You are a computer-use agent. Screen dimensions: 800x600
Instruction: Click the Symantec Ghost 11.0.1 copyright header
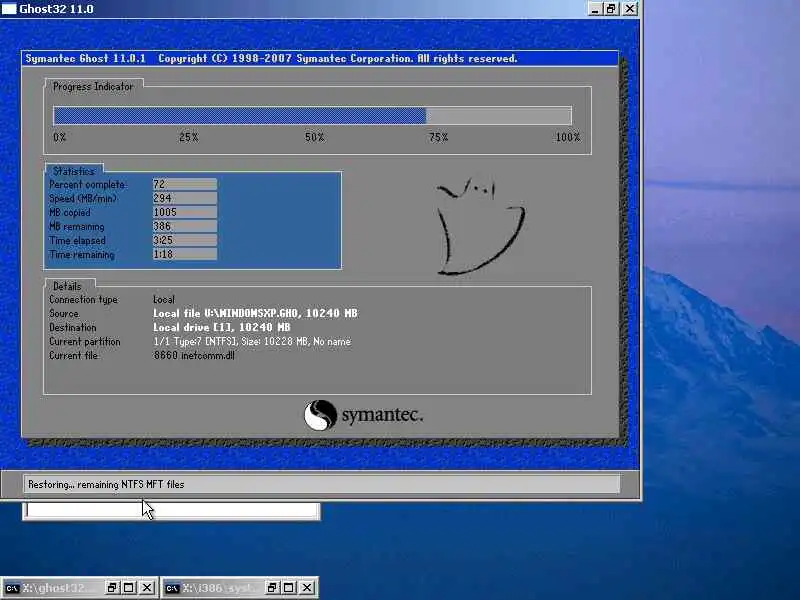tap(271, 59)
